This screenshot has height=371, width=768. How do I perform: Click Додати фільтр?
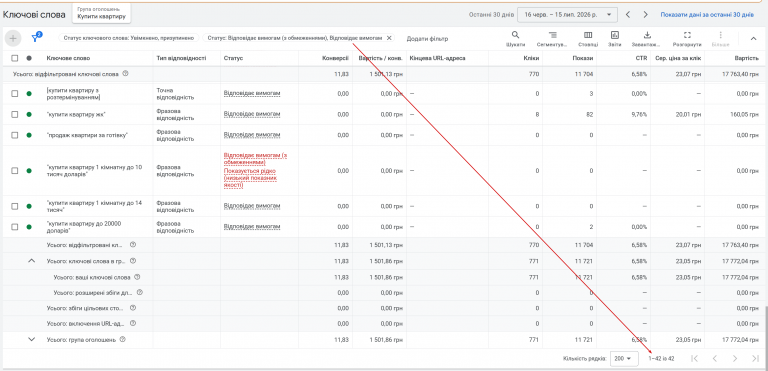427,38
